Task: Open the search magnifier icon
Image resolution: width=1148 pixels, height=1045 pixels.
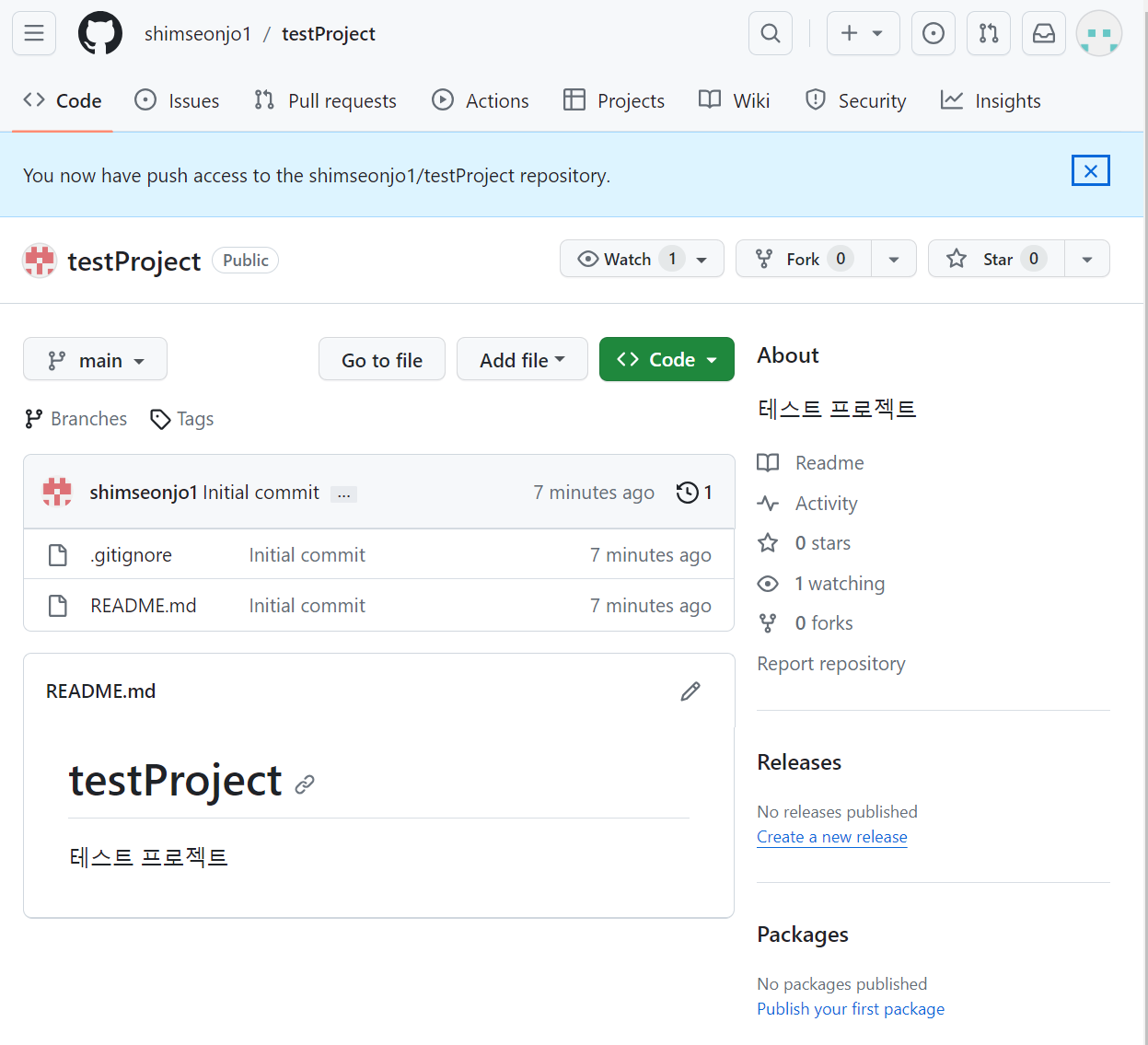Action: tap(771, 34)
